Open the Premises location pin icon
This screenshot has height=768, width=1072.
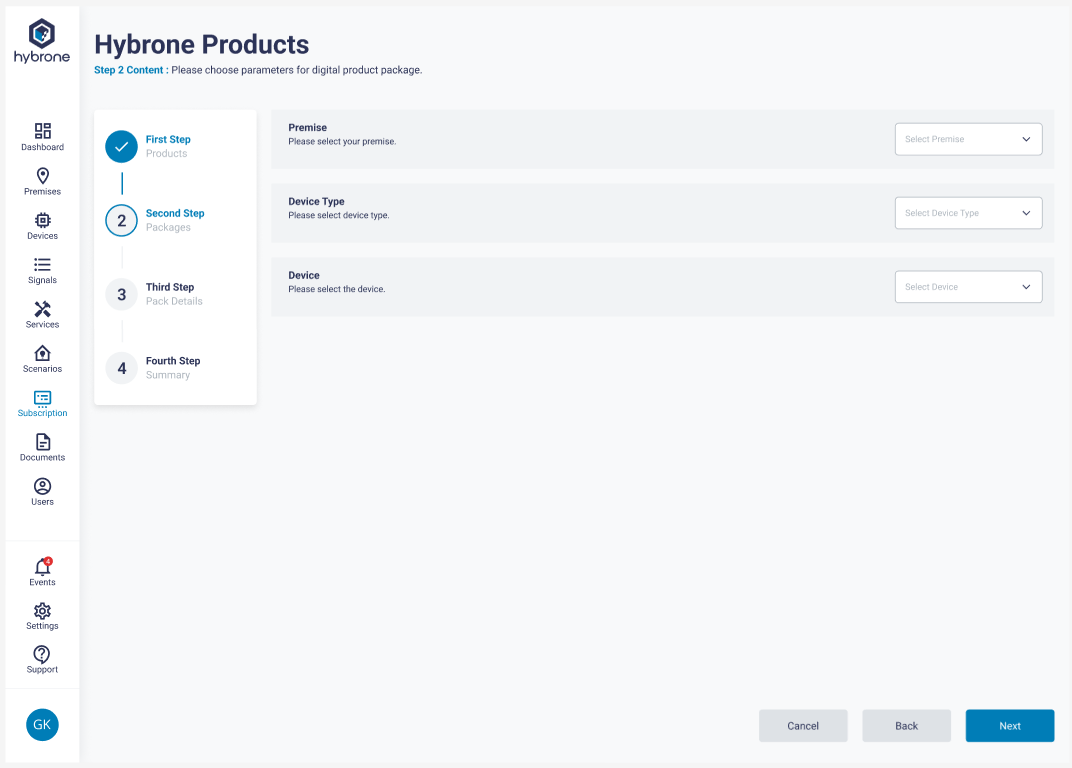[42, 176]
